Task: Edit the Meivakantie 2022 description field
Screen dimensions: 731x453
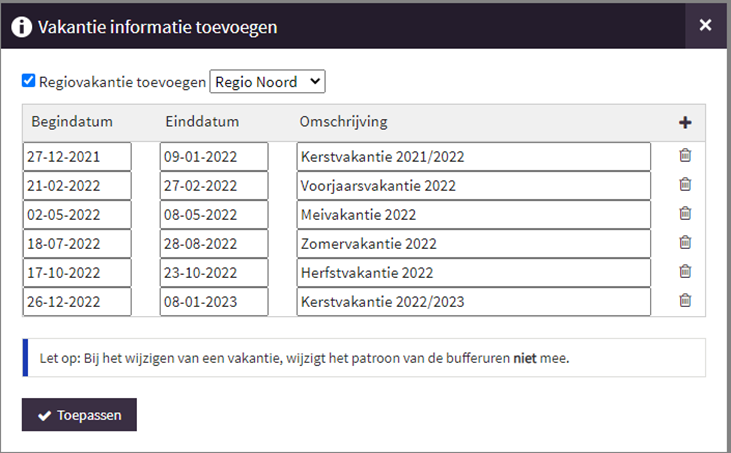Action: pyautogui.click(x=474, y=214)
